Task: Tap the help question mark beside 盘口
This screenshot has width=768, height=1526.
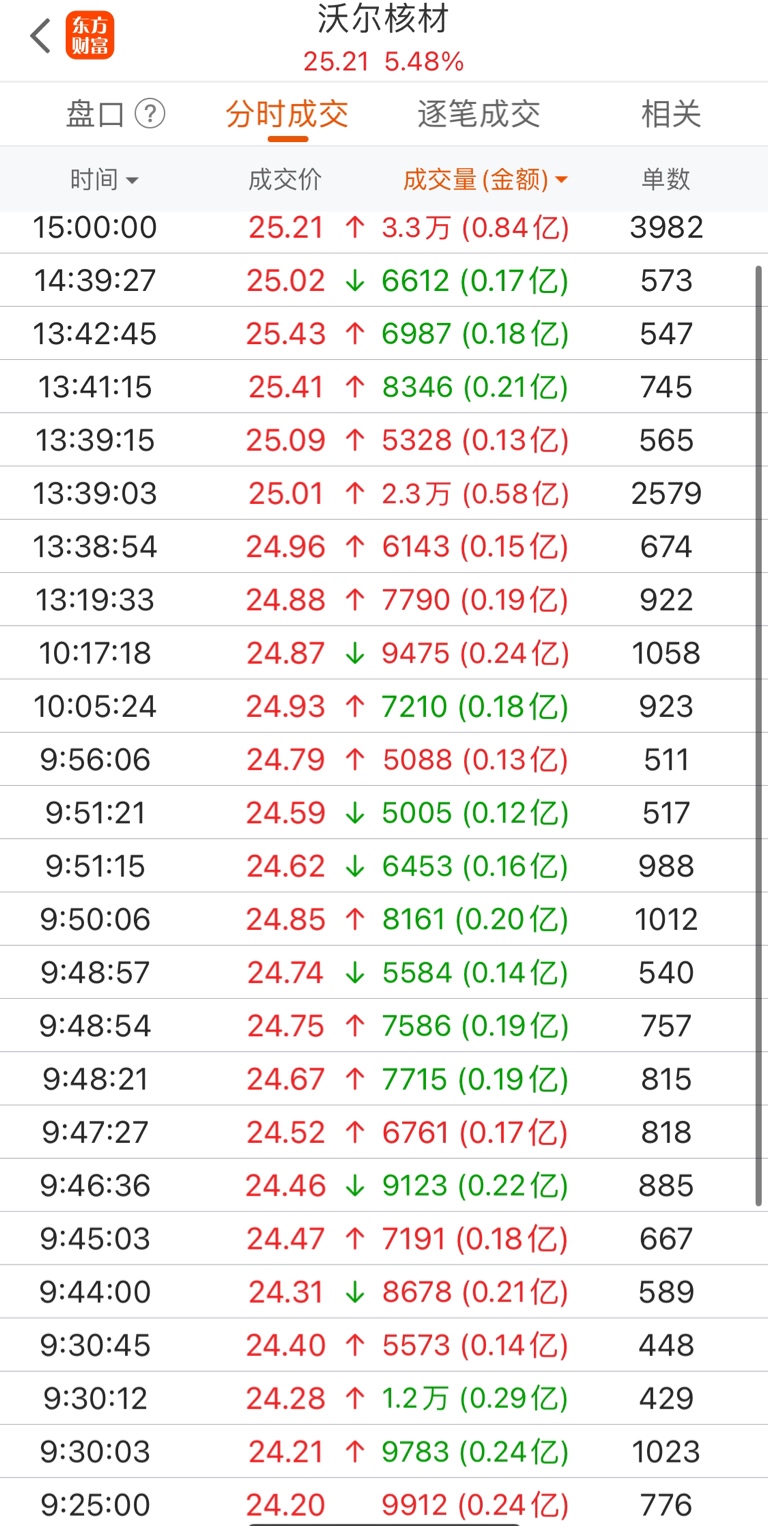Action: coord(149,114)
